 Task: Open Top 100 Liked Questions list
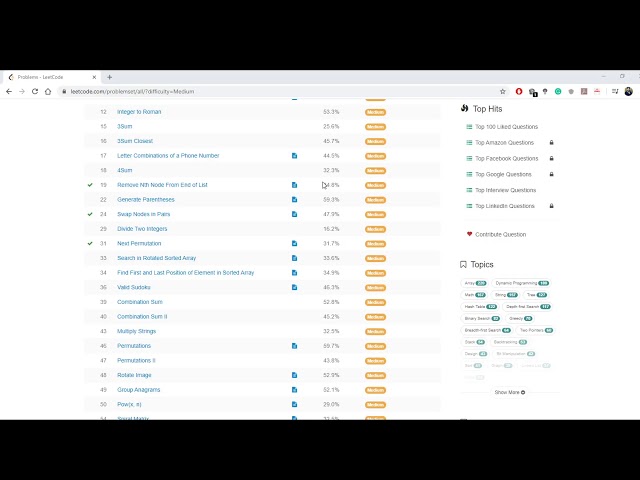[x=507, y=127]
